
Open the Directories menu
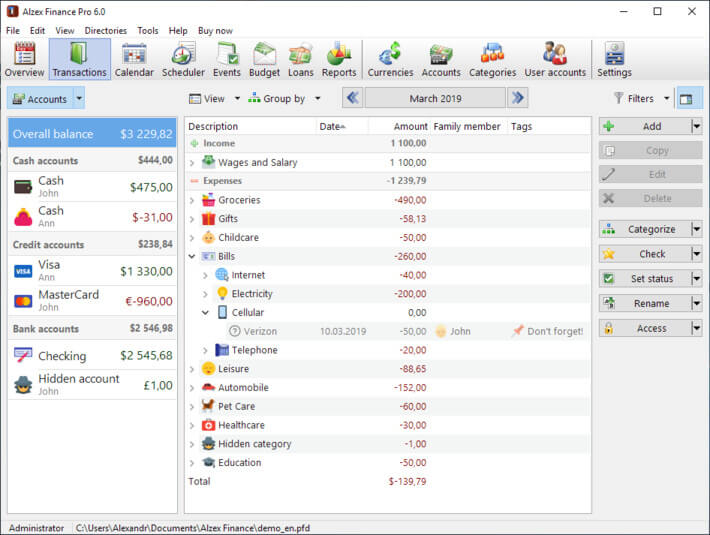coord(106,31)
